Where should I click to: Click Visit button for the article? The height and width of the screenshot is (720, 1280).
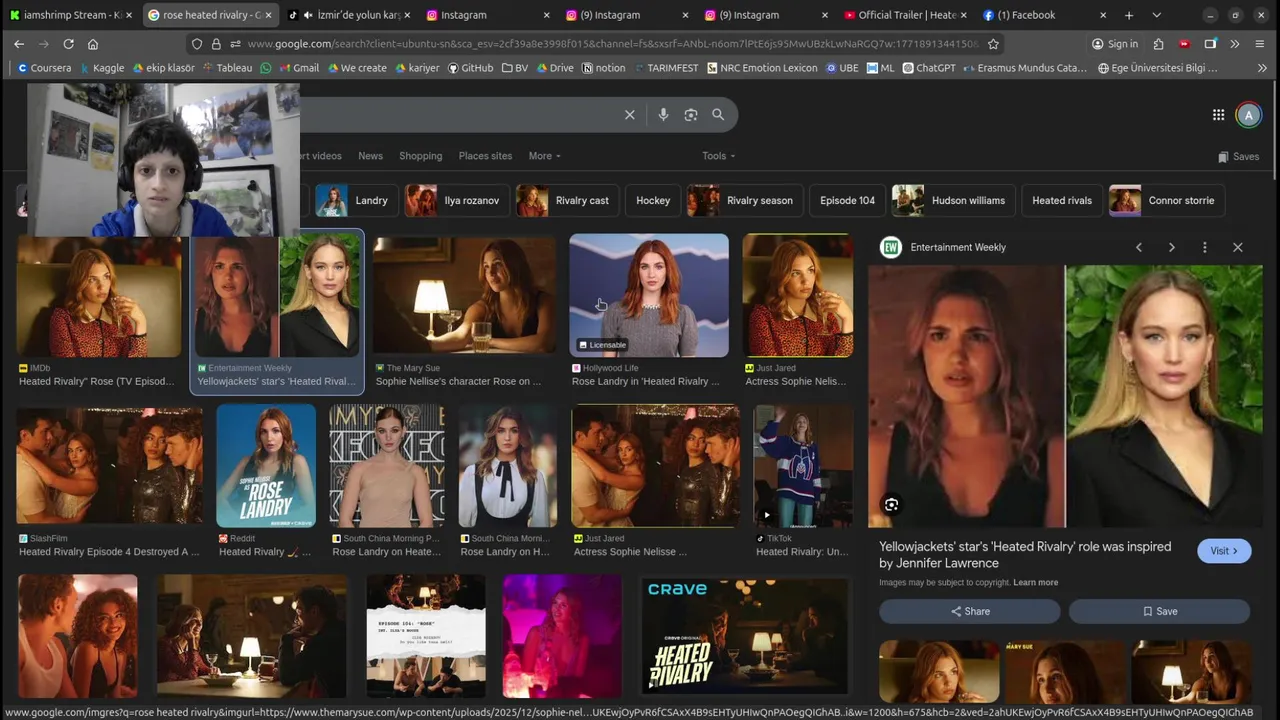pyautogui.click(x=1224, y=551)
